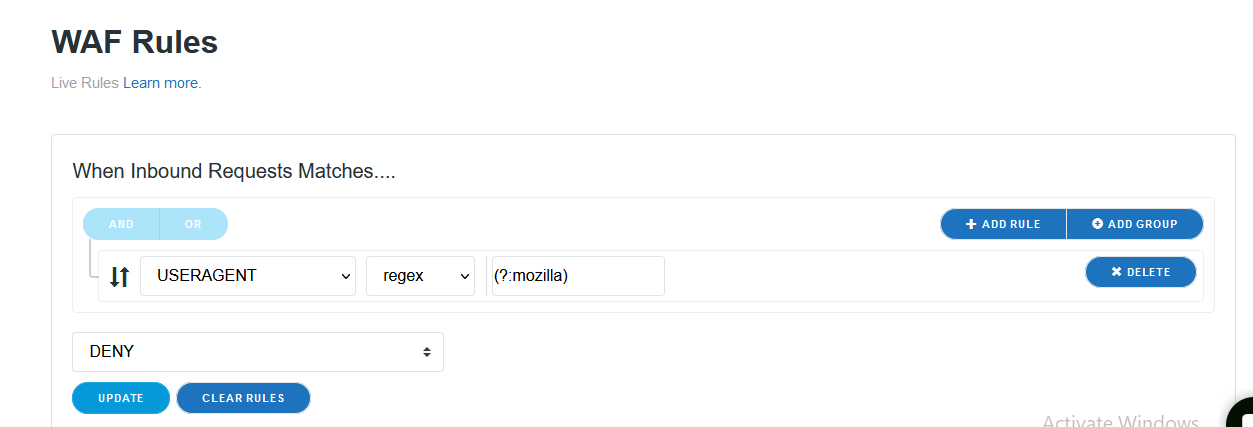The width and height of the screenshot is (1253, 427).
Task: Switch the condition operator to OR
Action: [x=193, y=224]
